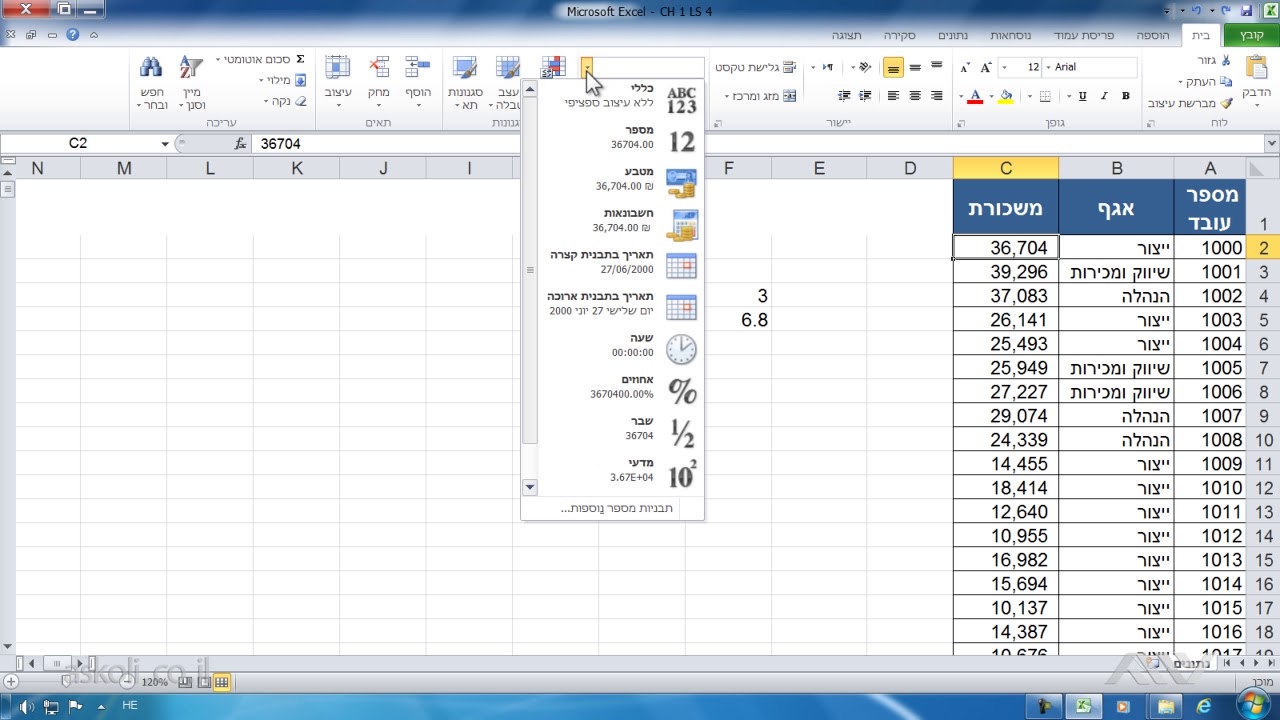Open the font color dropdown arrow
The image size is (1280, 720).
(x=962, y=96)
